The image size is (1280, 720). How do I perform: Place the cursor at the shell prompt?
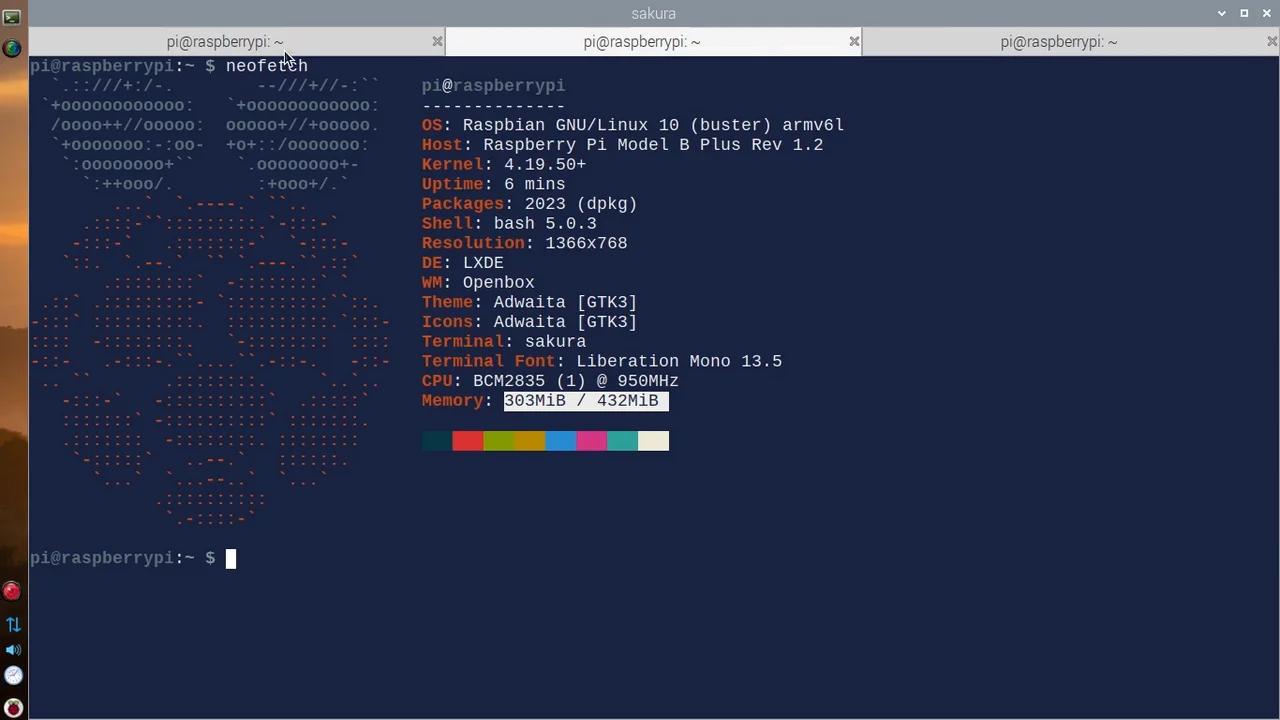(230, 558)
